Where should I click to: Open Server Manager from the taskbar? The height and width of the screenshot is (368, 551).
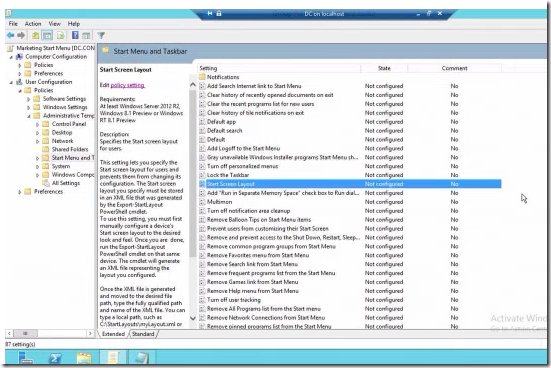click(x=26, y=357)
